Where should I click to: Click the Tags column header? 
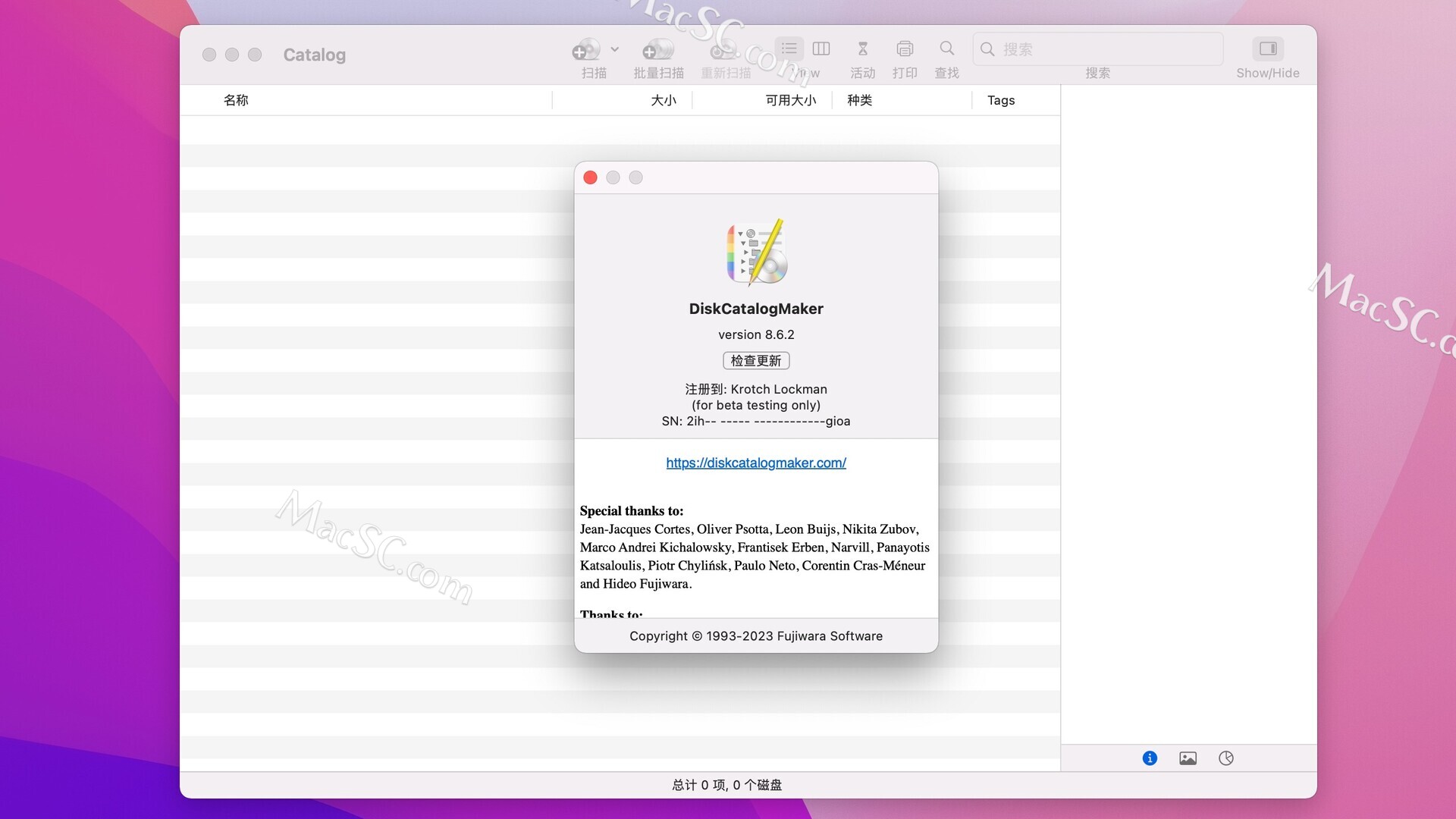tap(1000, 99)
